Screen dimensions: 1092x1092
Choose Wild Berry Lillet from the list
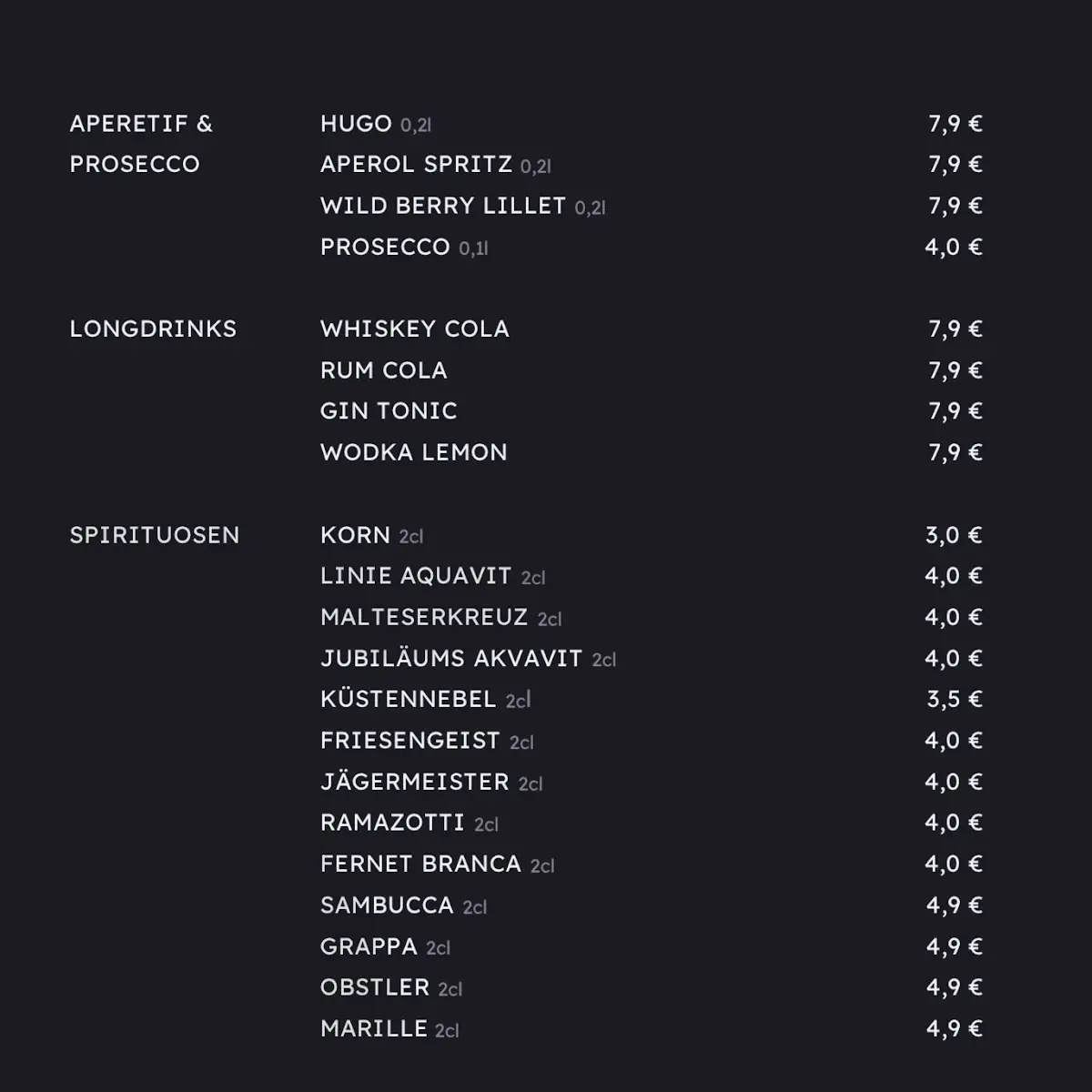click(462, 206)
